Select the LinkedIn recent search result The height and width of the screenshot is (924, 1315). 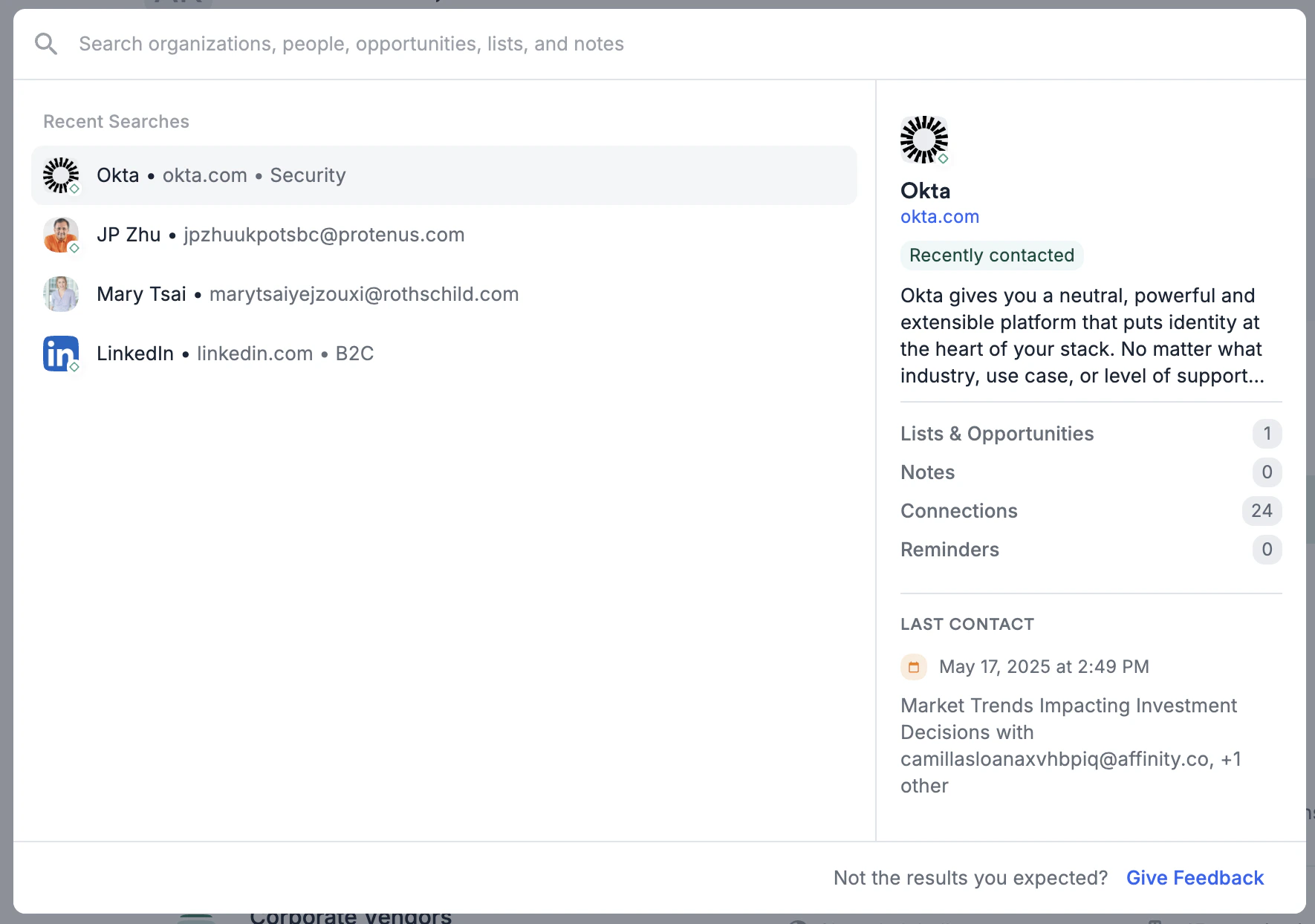[x=444, y=354]
